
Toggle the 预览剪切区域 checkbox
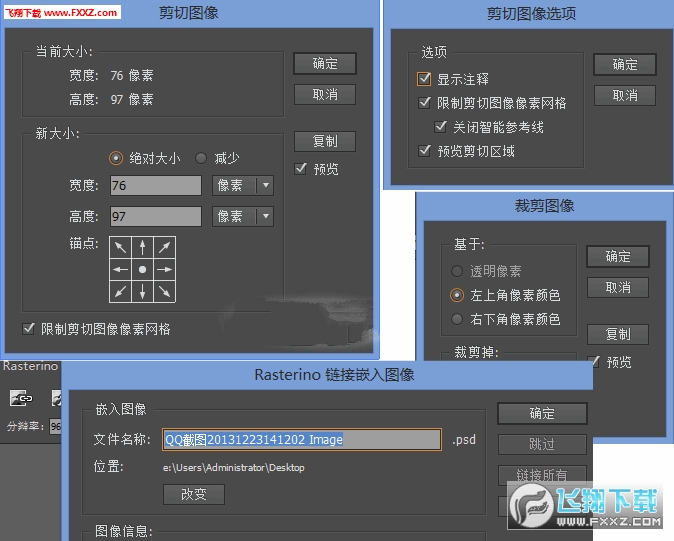pyautogui.click(x=424, y=151)
